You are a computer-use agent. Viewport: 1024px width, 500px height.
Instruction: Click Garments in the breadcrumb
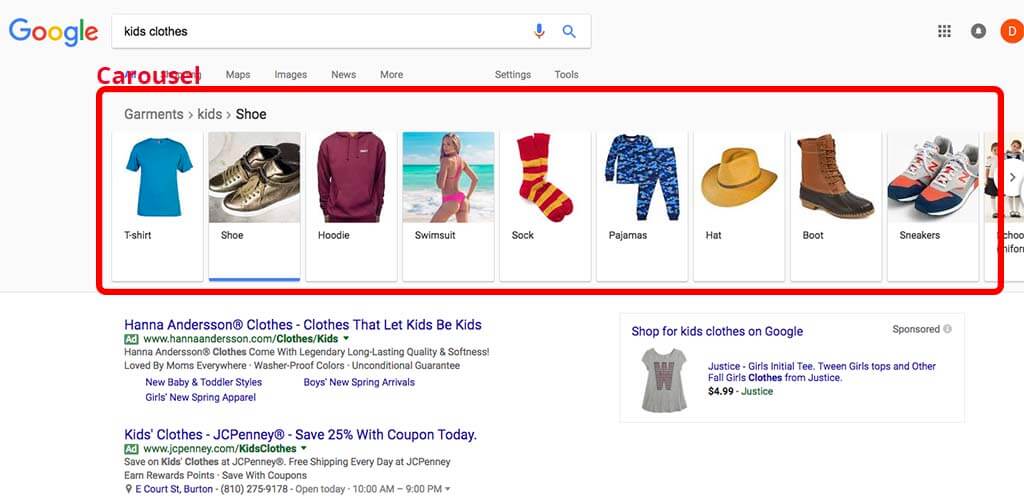tap(154, 114)
